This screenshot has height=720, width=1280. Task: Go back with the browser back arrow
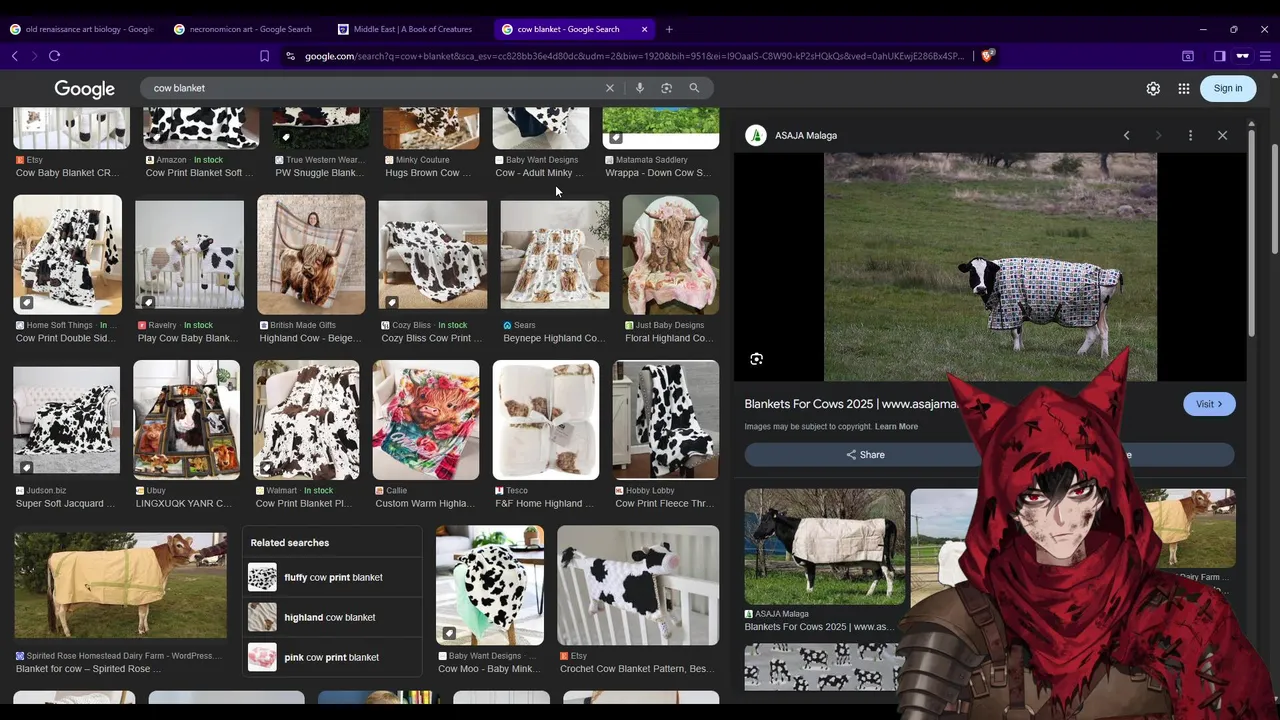[14, 56]
